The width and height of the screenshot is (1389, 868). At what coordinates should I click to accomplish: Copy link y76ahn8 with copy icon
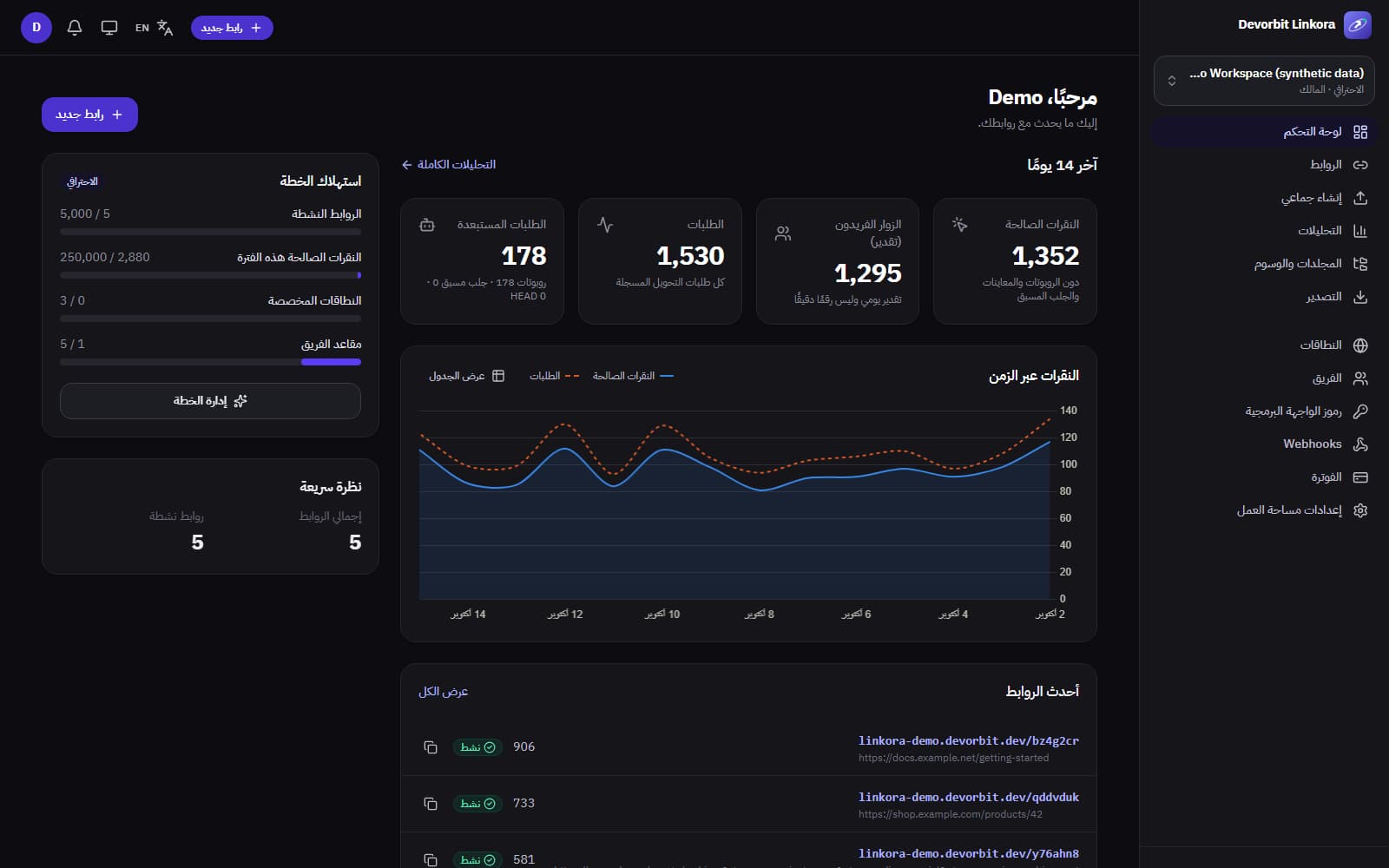click(x=431, y=860)
